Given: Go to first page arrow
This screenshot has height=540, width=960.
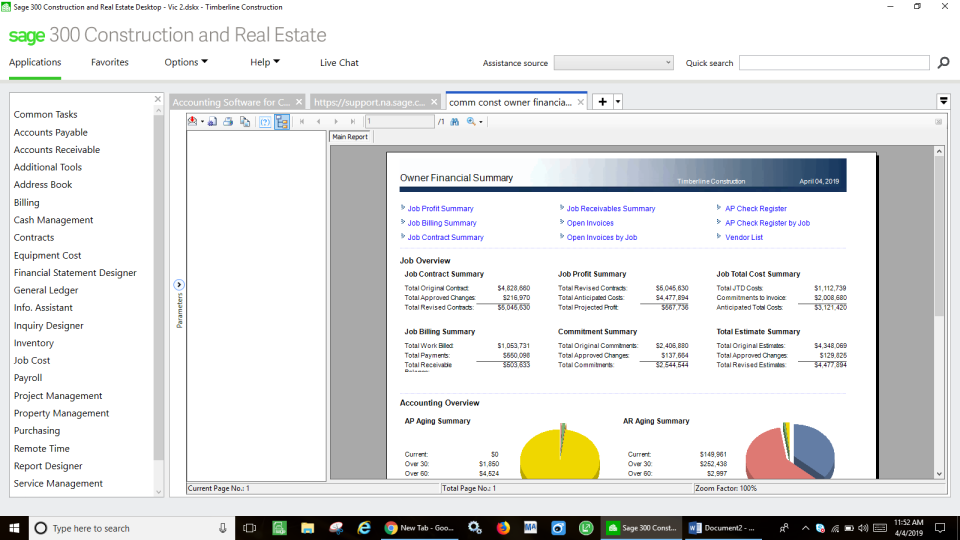Looking at the screenshot, I should coord(302,121).
